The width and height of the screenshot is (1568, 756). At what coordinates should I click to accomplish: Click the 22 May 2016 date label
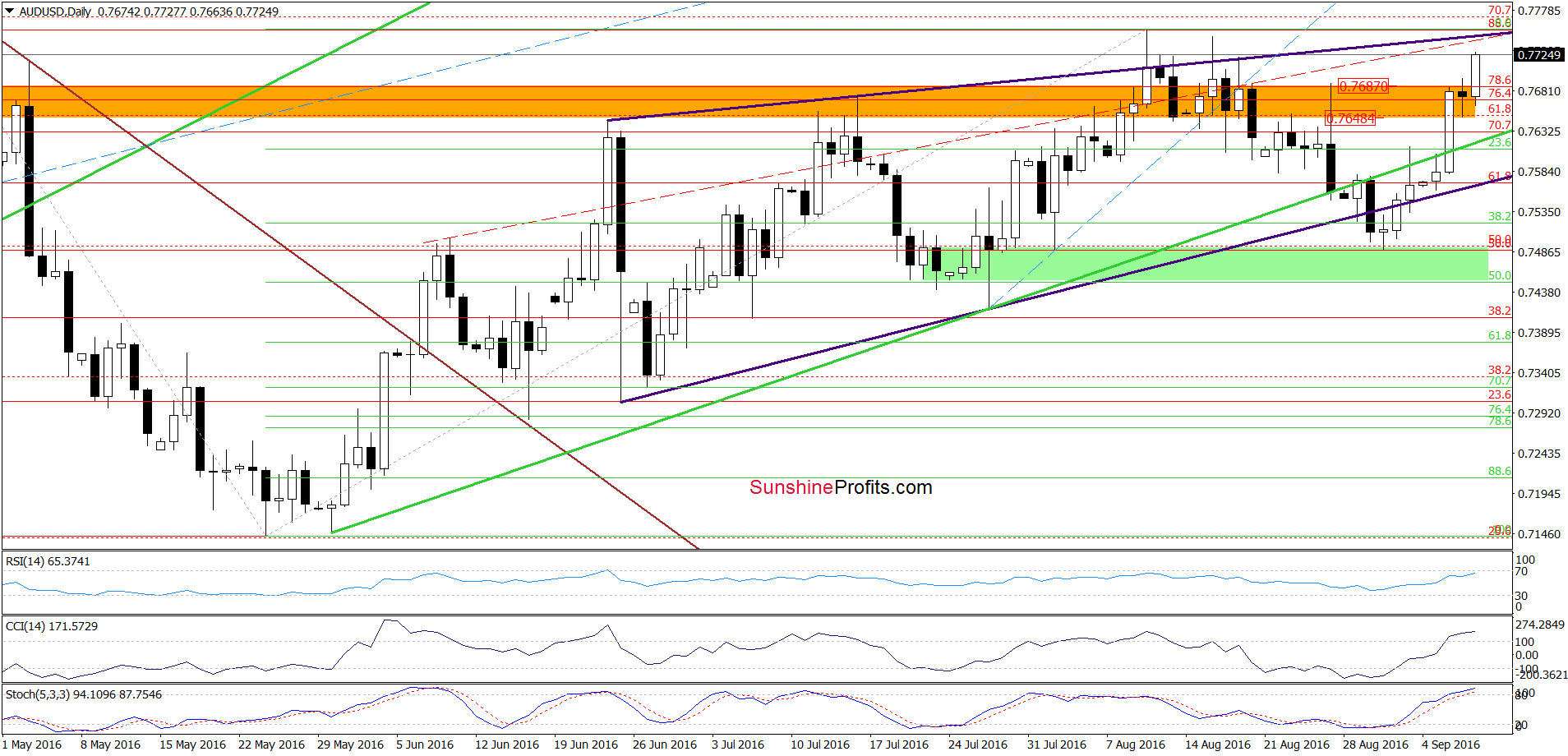click(271, 744)
